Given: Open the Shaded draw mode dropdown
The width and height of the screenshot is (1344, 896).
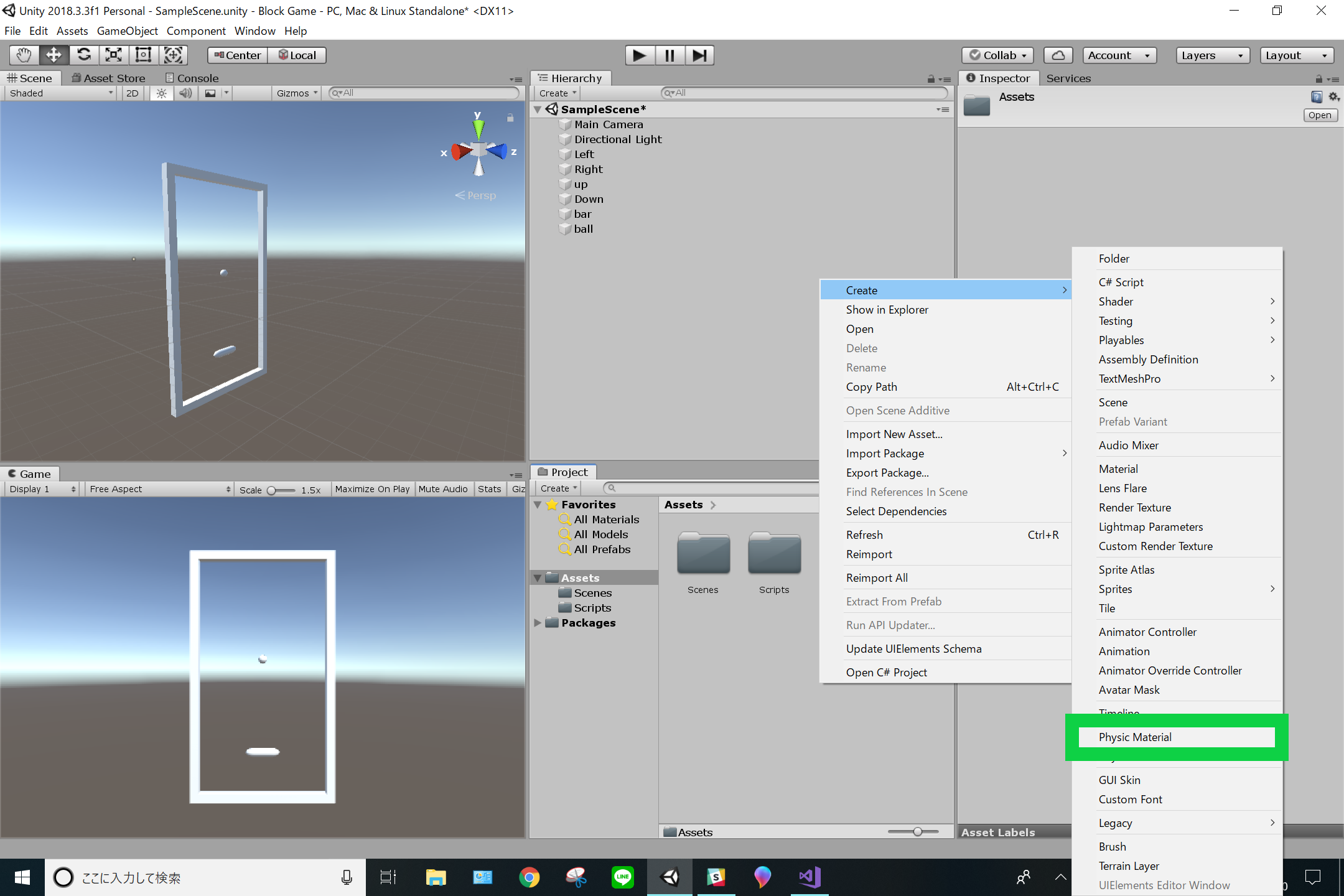Looking at the screenshot, I should 60,93.
